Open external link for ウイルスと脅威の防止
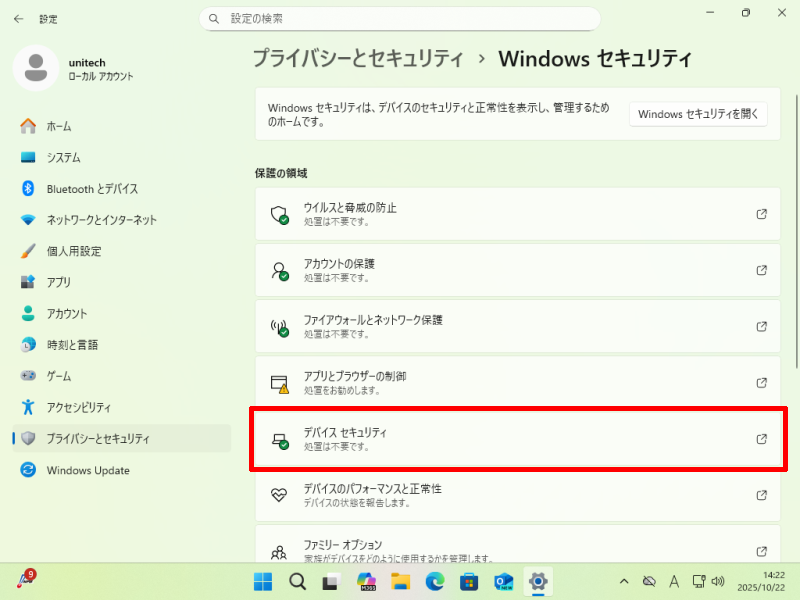The image size is (800, 600). pos(761,214)
